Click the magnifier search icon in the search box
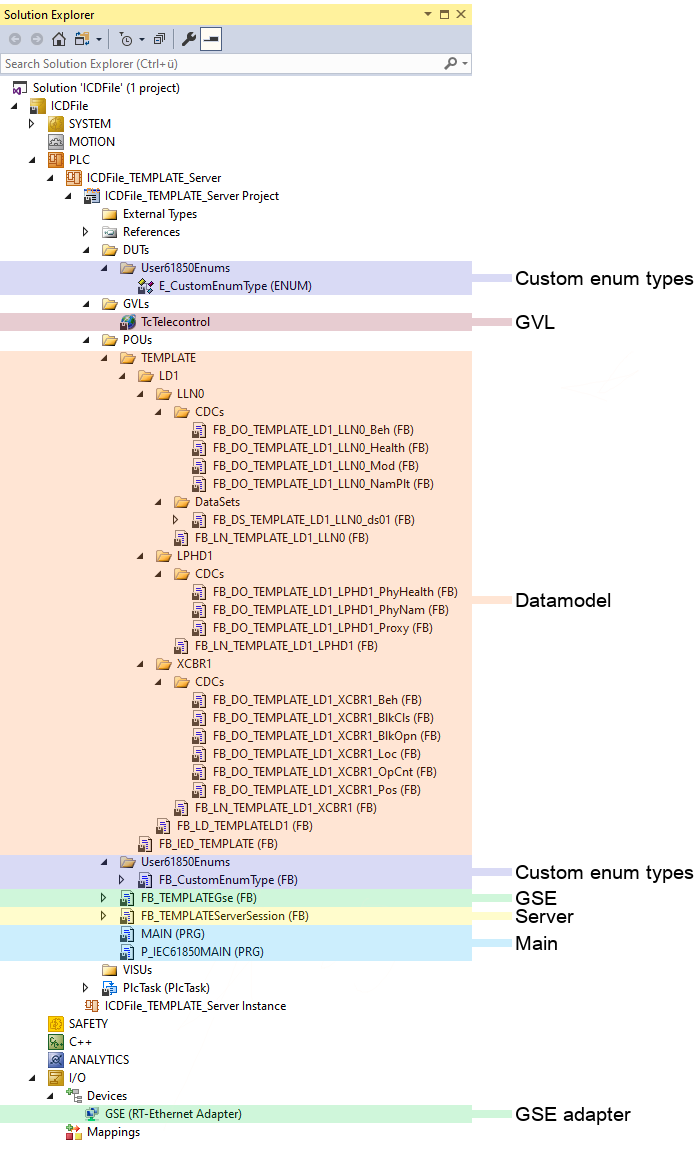Screen dimensions: 697x1151 (x=450, y=64)
